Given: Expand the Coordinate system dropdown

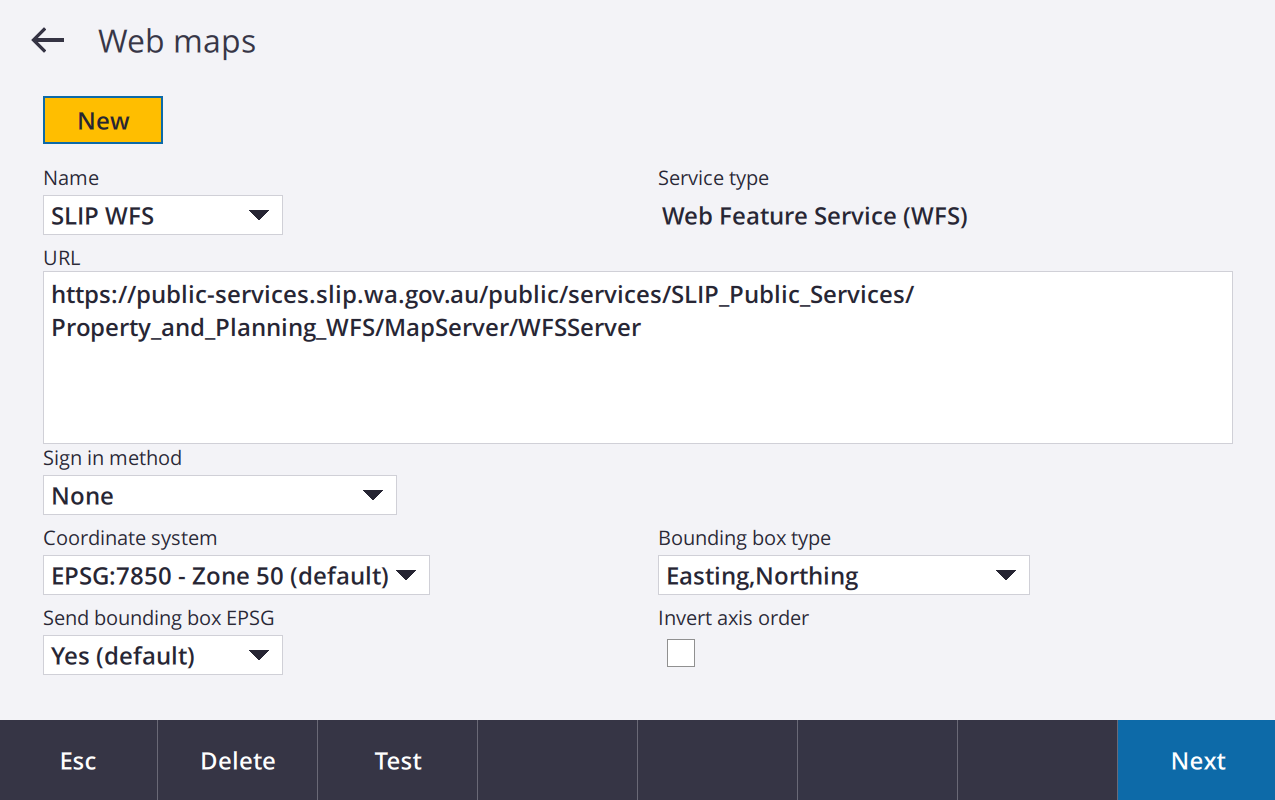Looking at the screenshot, I should pos(236,575).
